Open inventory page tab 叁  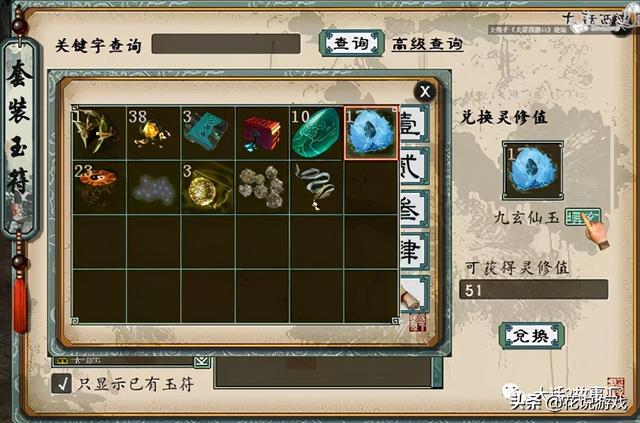[414, 209]
